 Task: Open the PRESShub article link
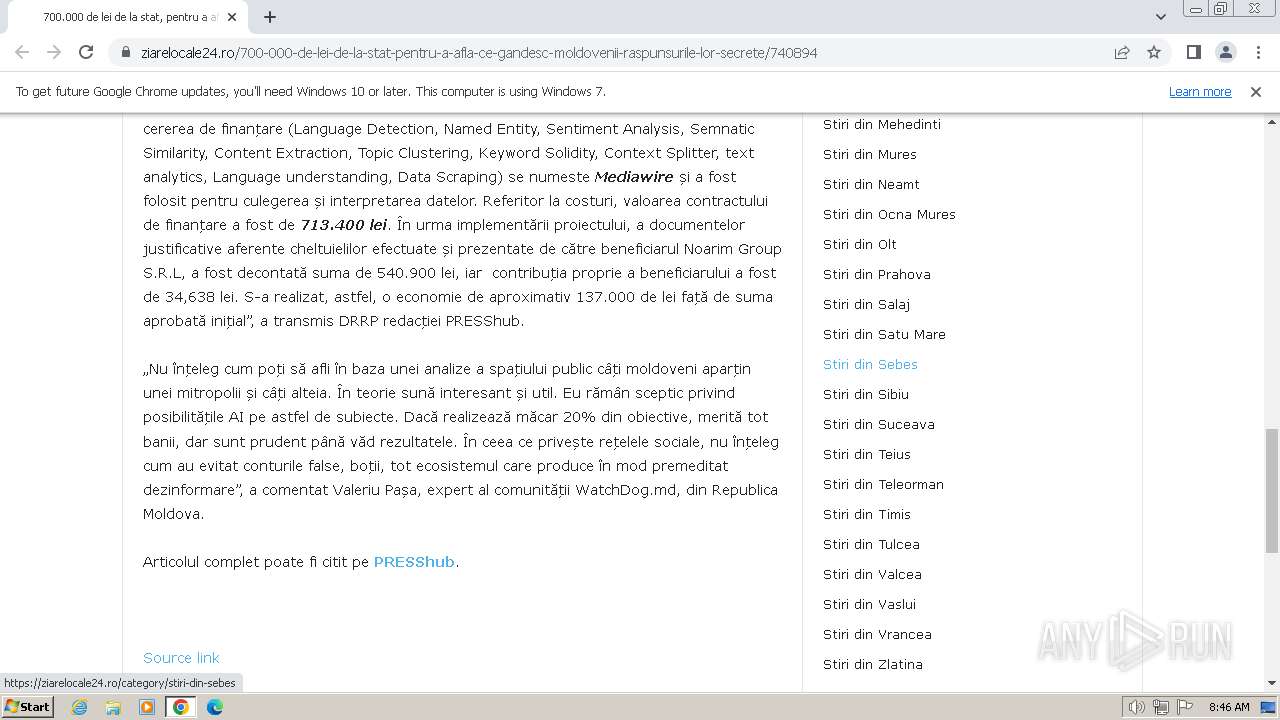[414, 562]
